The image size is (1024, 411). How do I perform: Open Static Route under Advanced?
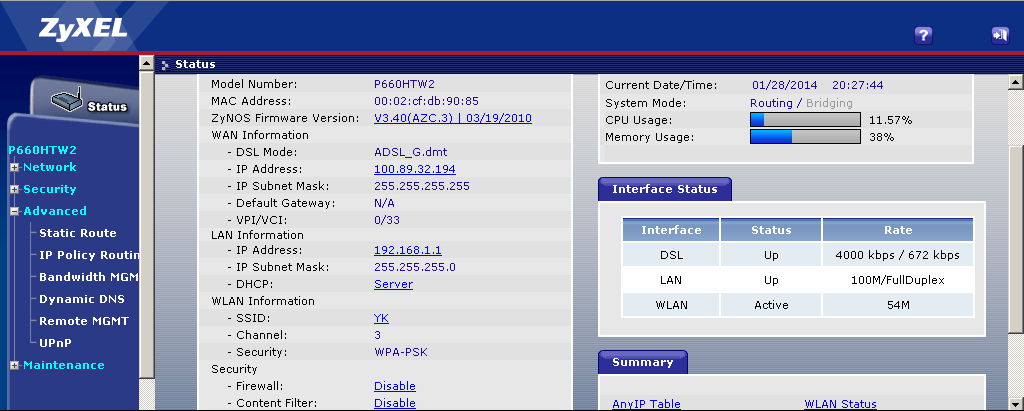78,233
